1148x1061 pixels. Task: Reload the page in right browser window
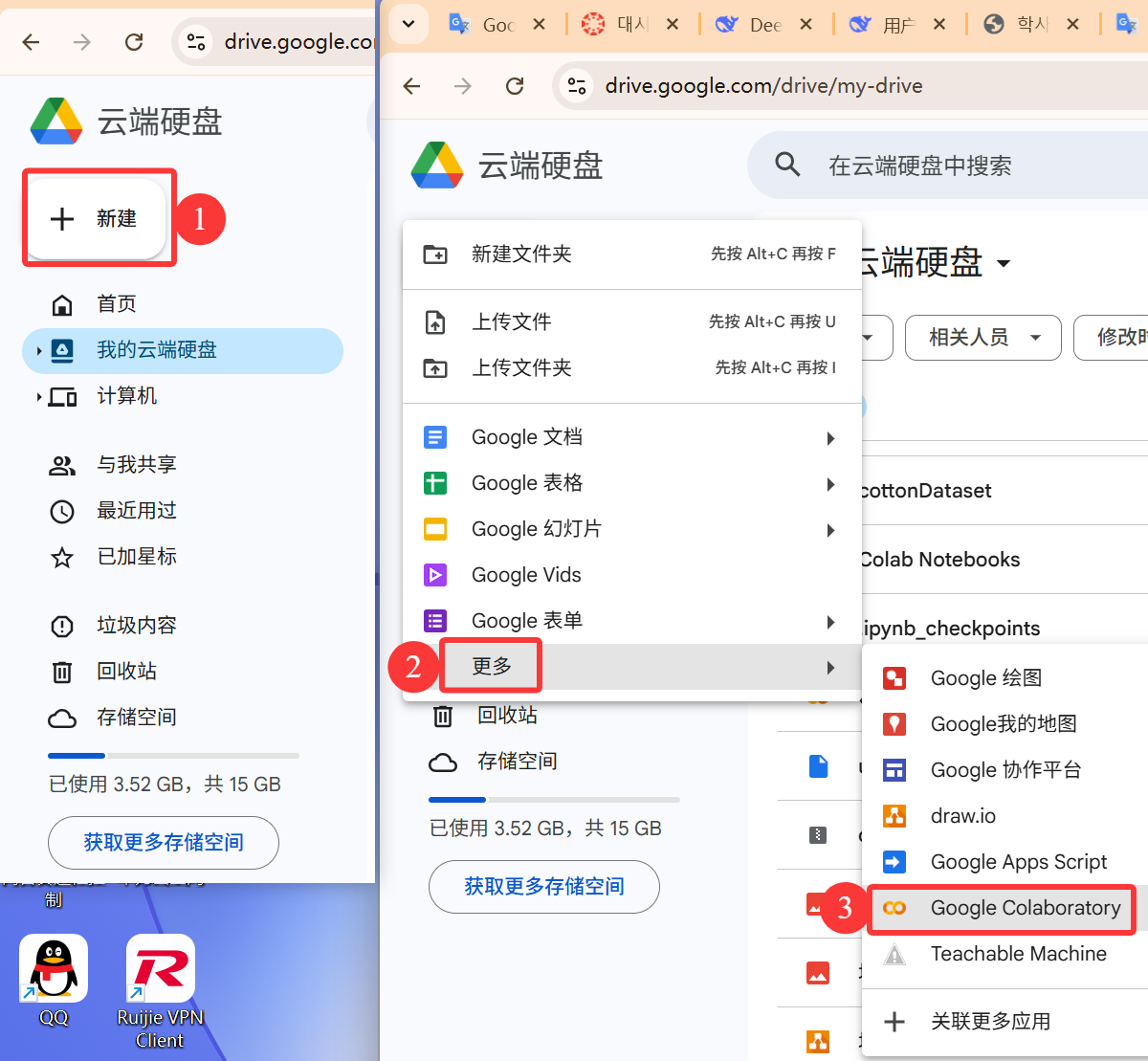coord(515,86)
